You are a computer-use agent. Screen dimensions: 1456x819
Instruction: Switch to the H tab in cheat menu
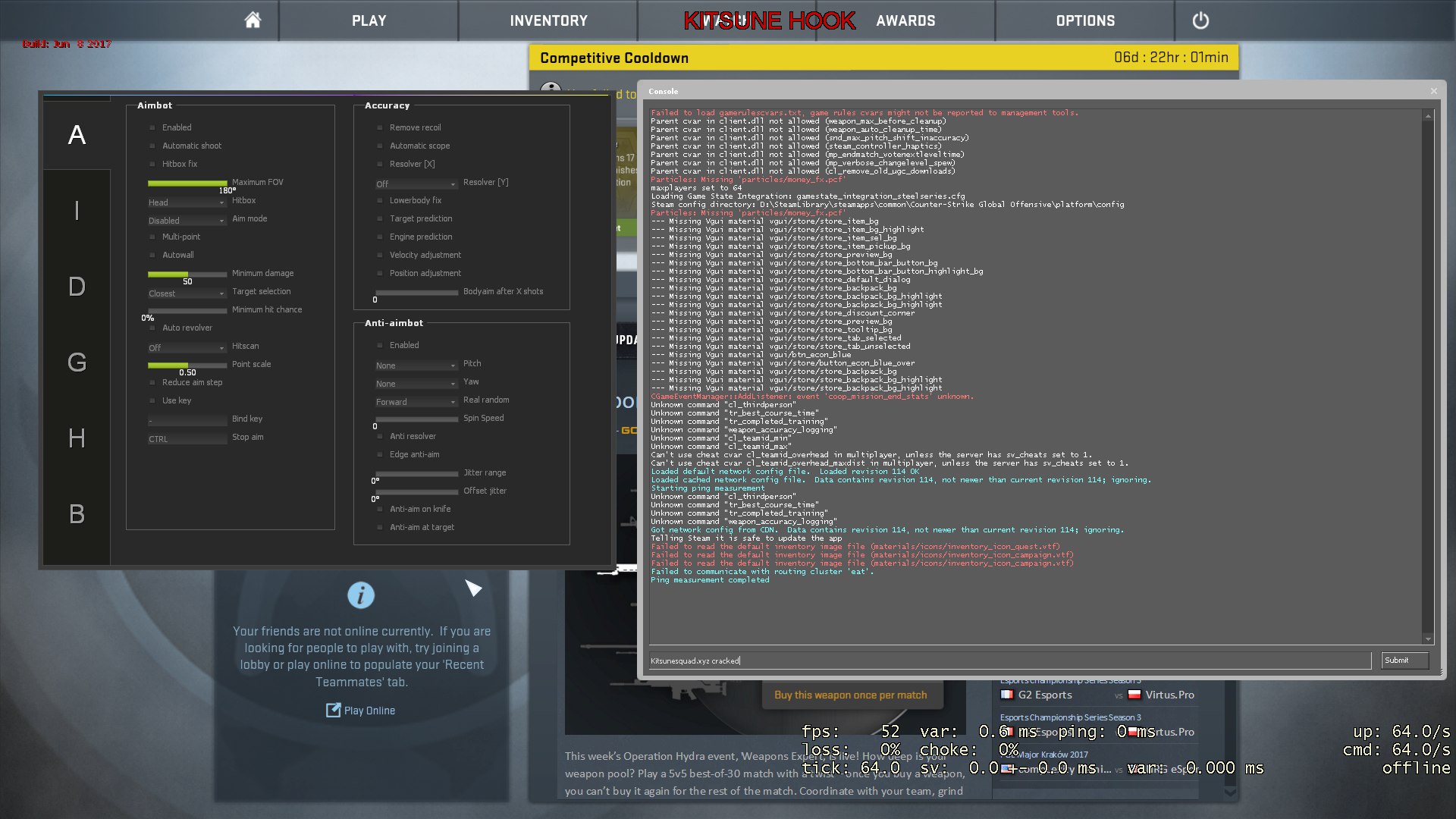pyautogui.click(x=77, y=438)
